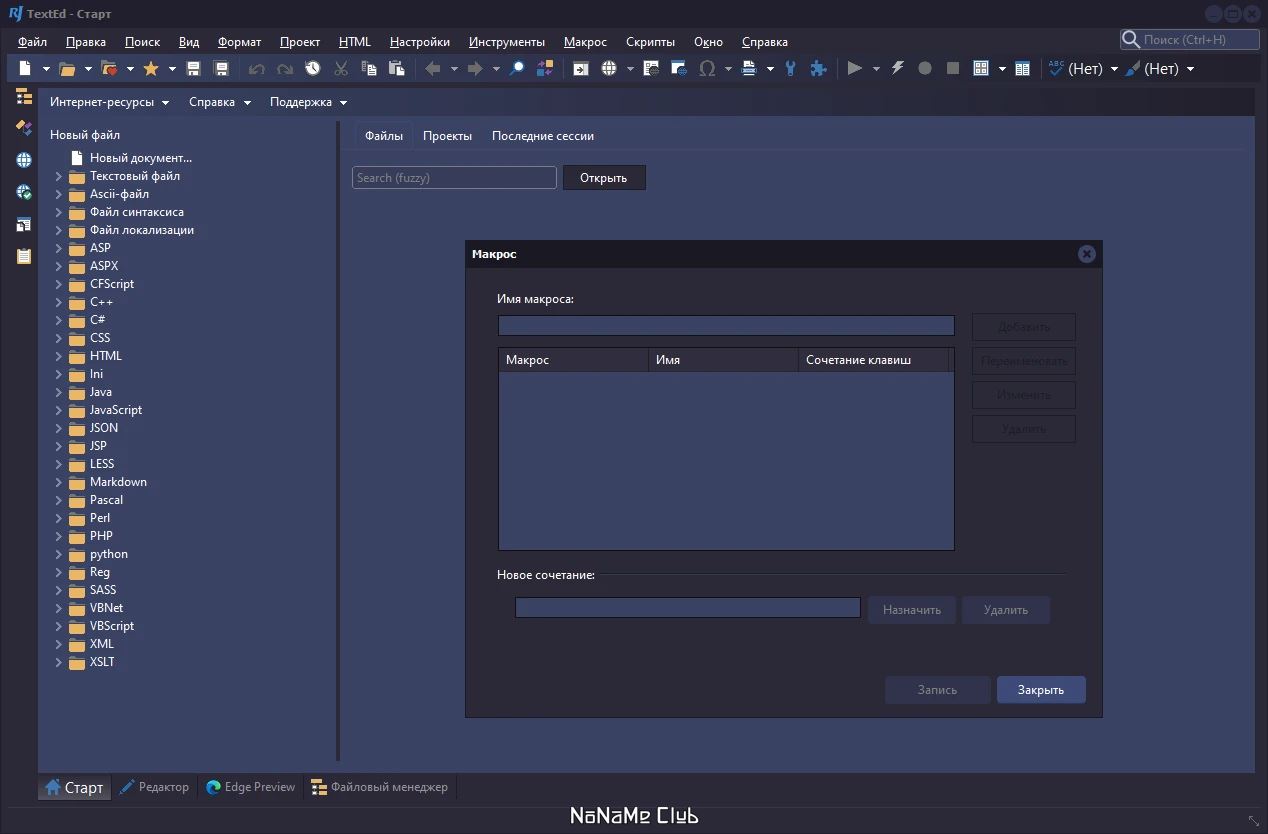This screenshot has width=1268, height=834.
Task: Click the clipboard icon in left sidebar
Action: pyautogui.click(x=24, y=256)
